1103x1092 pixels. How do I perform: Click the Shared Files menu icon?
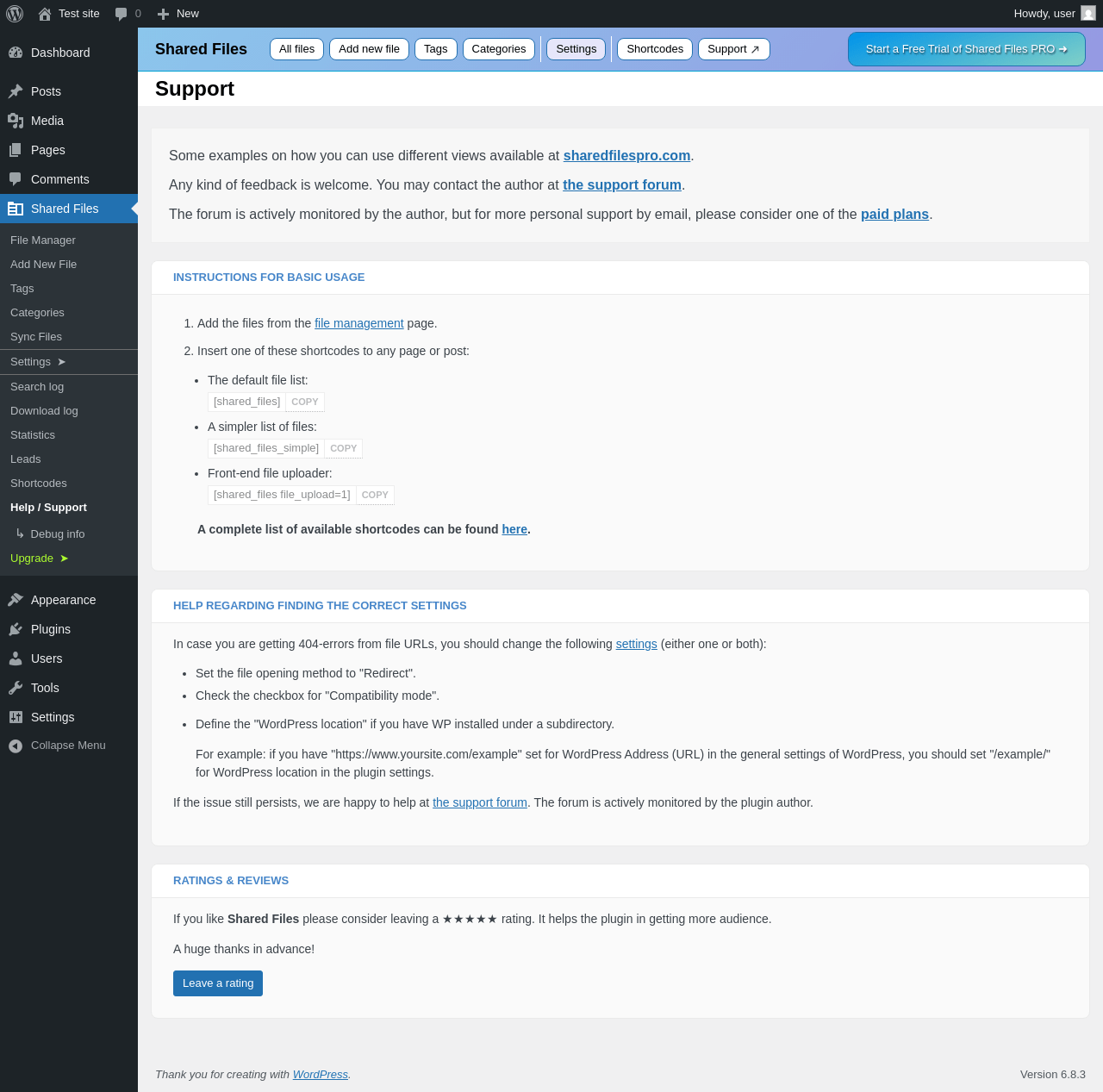pos(16,209)
